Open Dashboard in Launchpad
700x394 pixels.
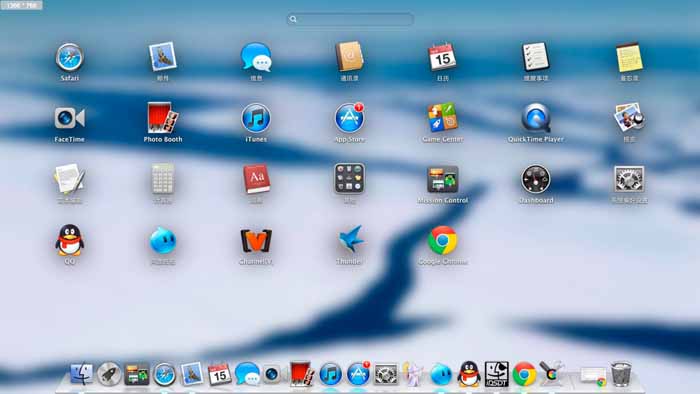pyautogui.click(x=536, y=179)
